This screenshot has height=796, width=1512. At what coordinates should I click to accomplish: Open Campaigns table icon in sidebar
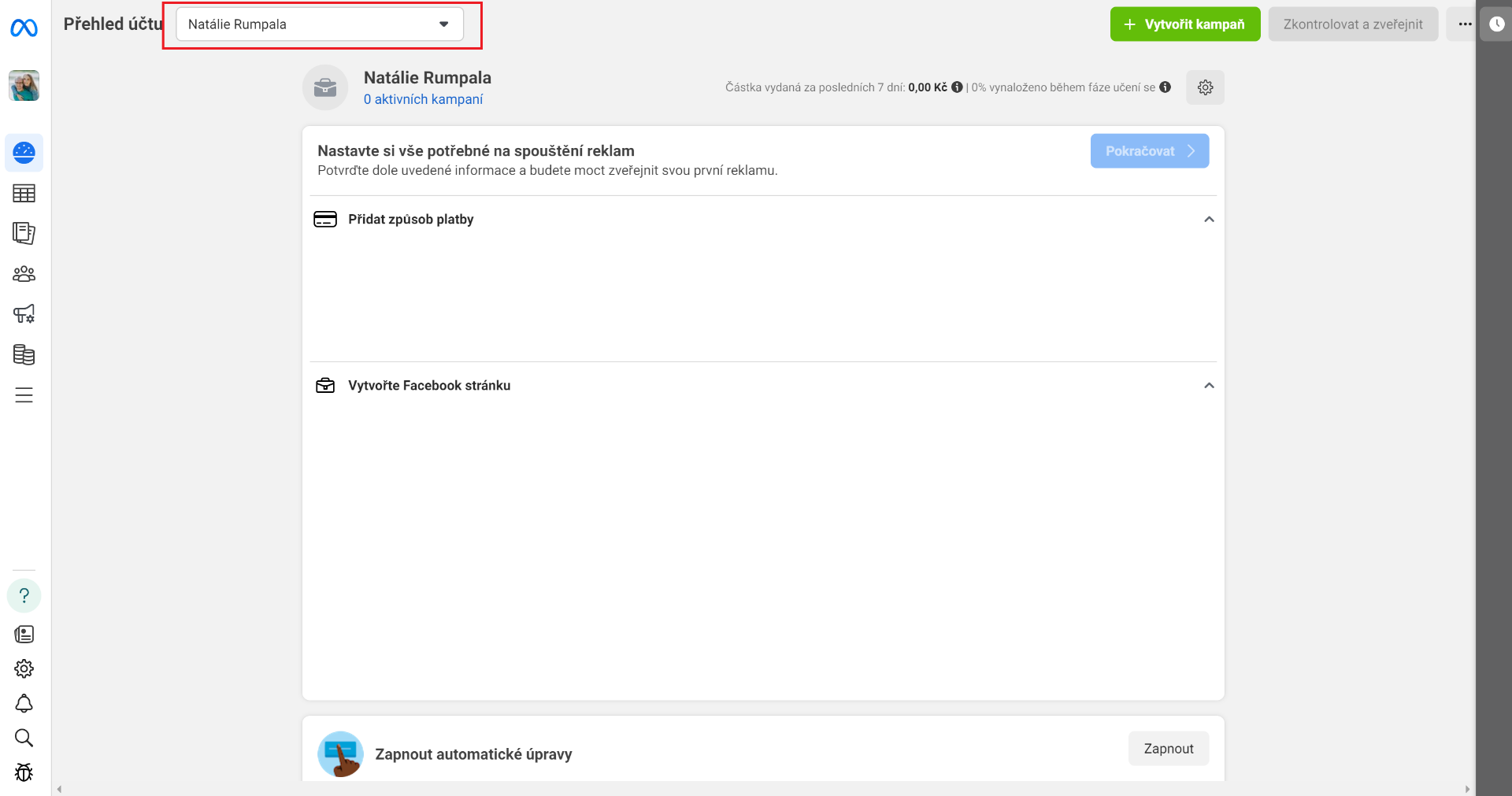click(x=24, y=194)
